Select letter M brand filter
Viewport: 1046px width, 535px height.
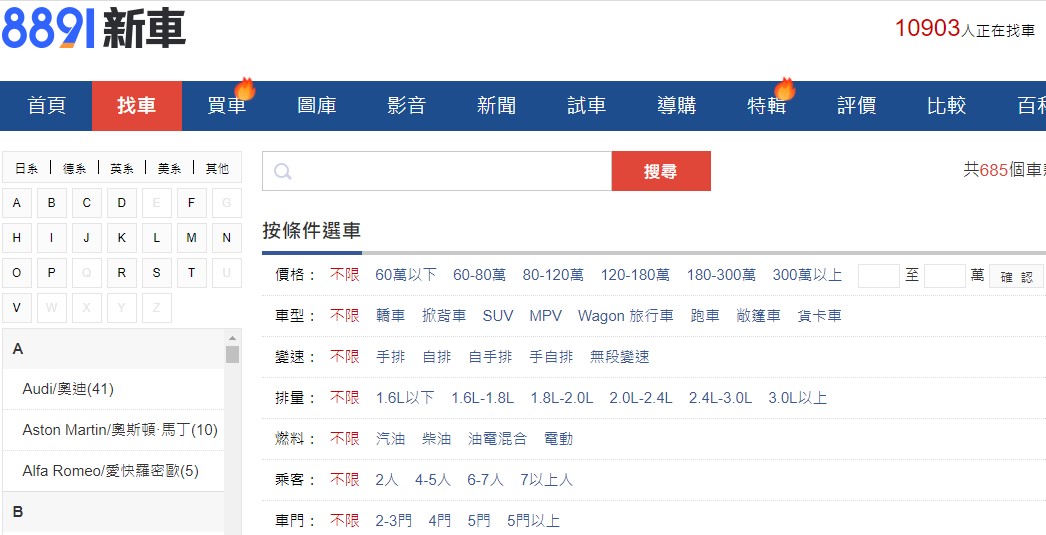click(x=191, y=238)
